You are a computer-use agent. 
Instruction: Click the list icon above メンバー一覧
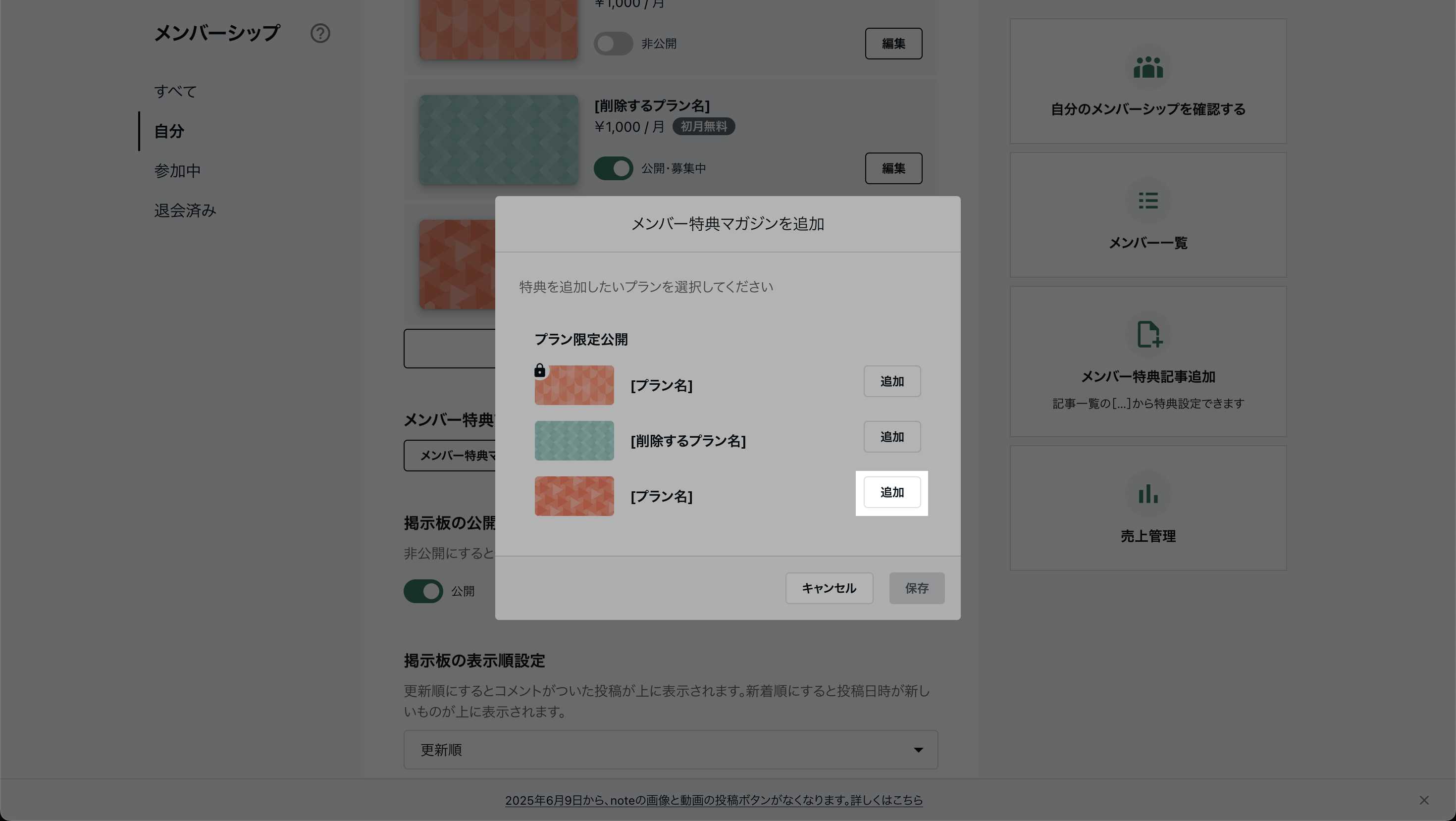tap(1148, 201)
